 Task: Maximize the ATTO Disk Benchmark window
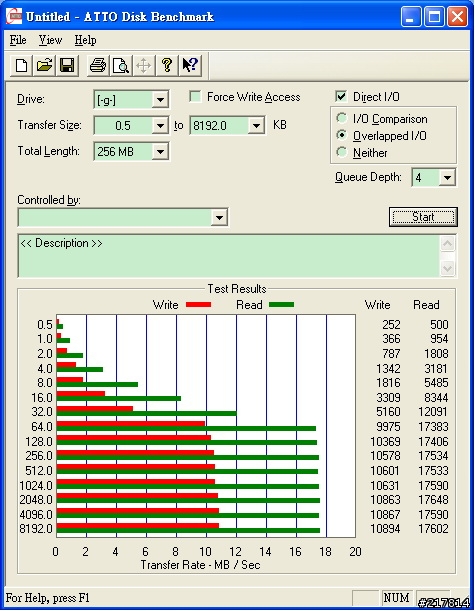coord(434,17)
